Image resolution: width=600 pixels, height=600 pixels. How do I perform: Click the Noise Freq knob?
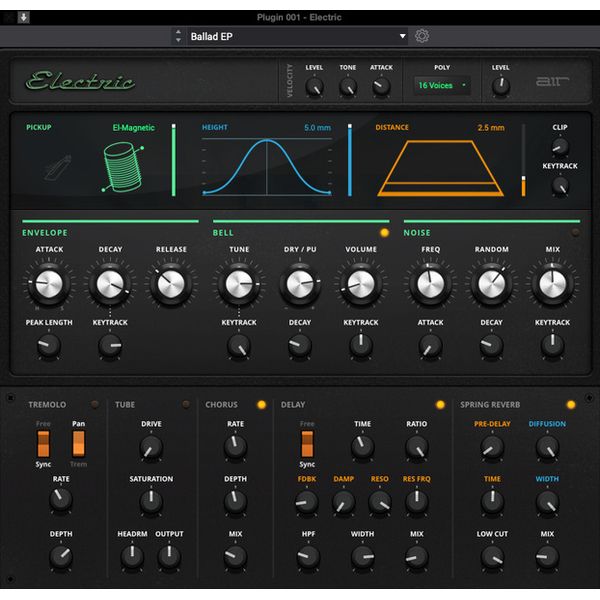430,284
